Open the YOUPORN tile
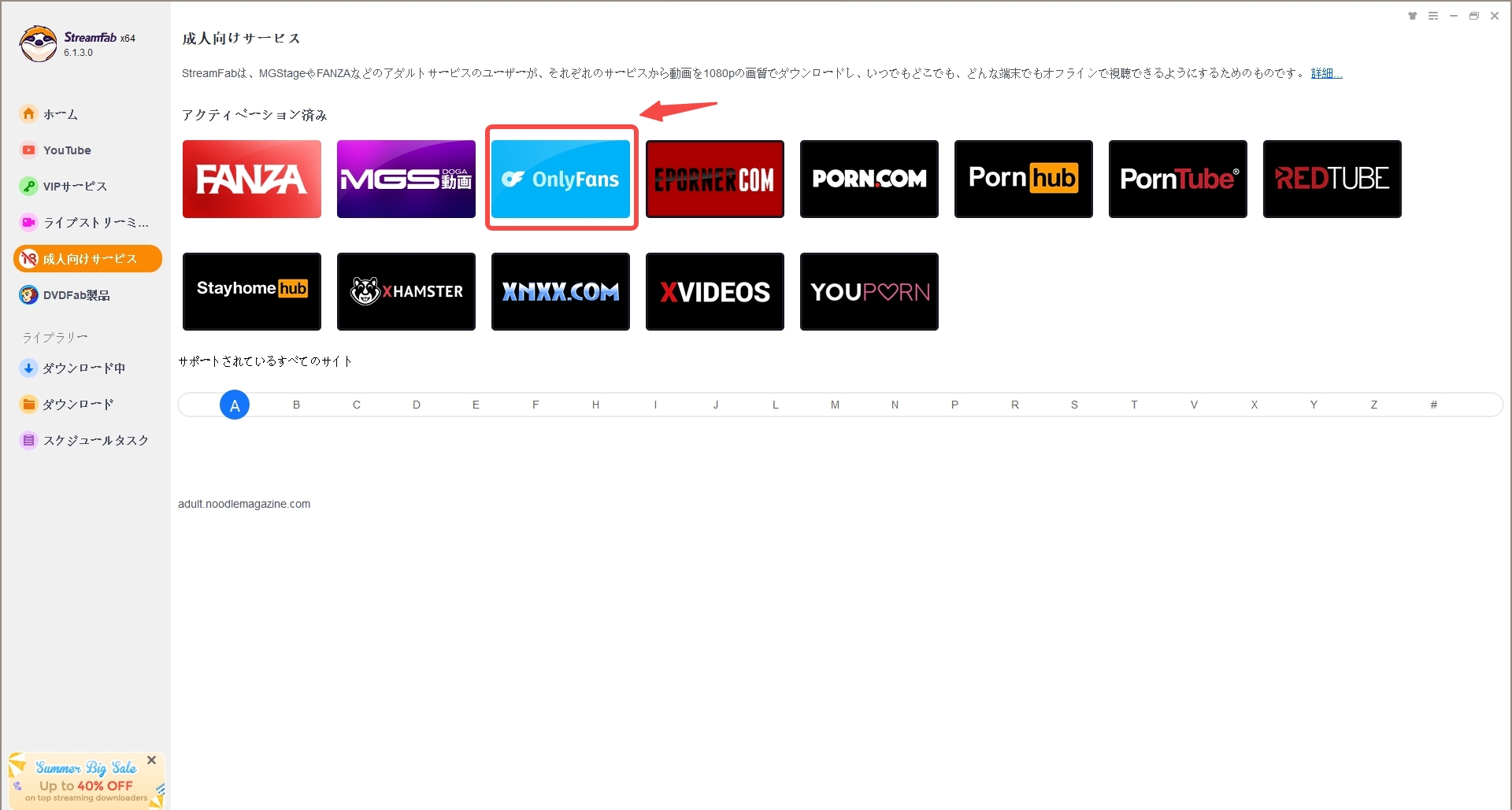This screenshot has height=810, width=1512. point(869,291)
